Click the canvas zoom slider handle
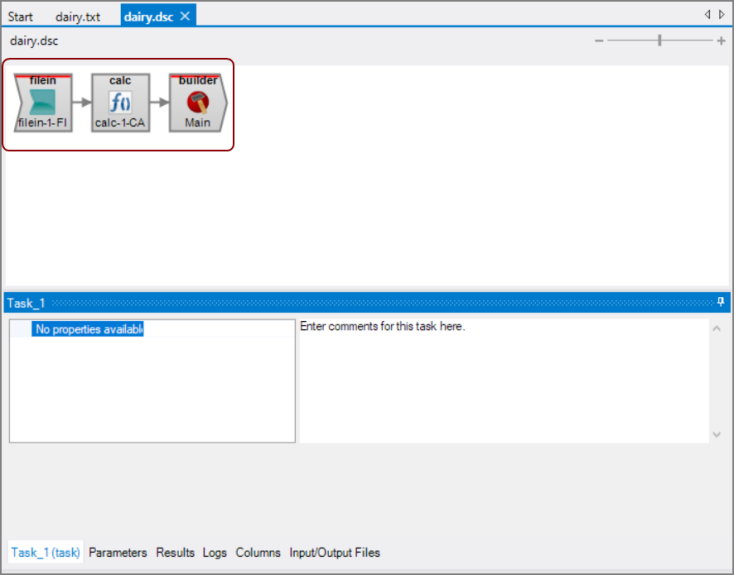 (x=659, y=41)
